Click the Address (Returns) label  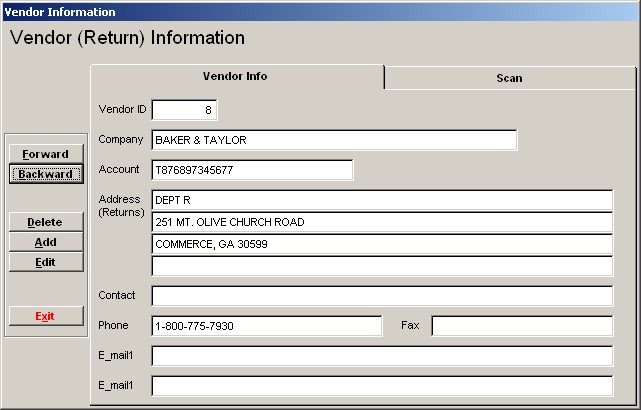121,206
